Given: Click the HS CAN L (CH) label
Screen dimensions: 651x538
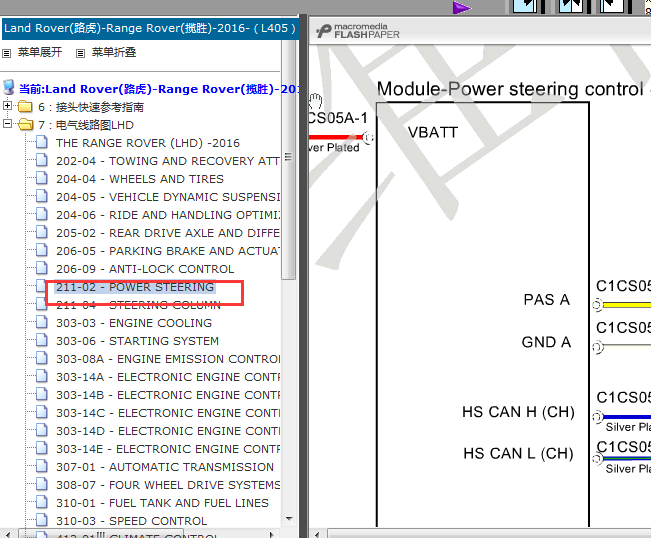Looking at the screenshot, I should [x=518, y=453].
